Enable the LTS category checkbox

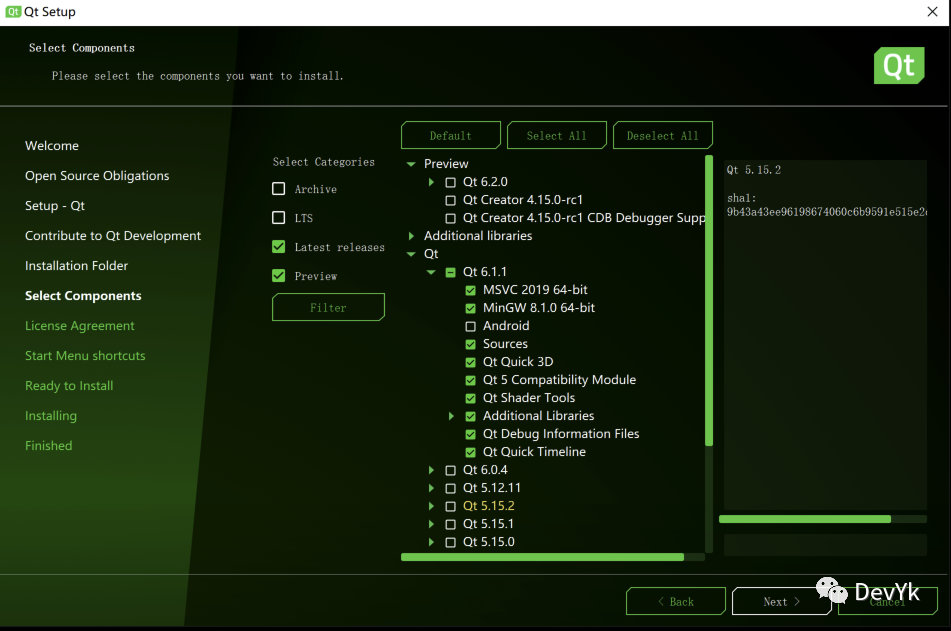[x=279, y=218]
